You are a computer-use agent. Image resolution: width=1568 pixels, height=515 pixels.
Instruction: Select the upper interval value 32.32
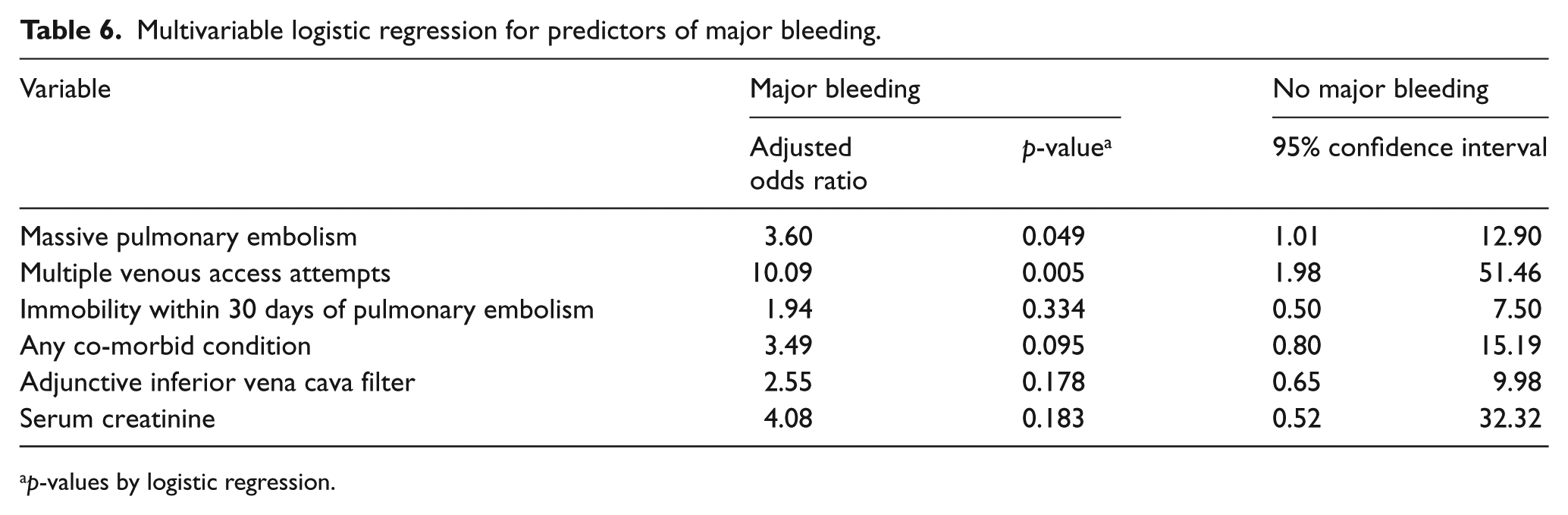pos(1510,419)
